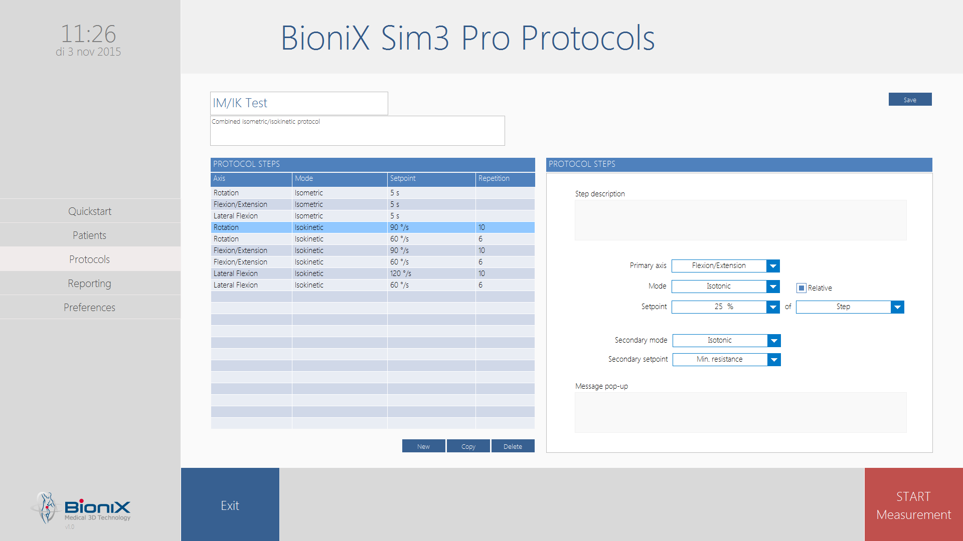Screen dimensions: 963x541
Task: Open the Secondary mode dropdown arrow
Action: coord(774,340)
